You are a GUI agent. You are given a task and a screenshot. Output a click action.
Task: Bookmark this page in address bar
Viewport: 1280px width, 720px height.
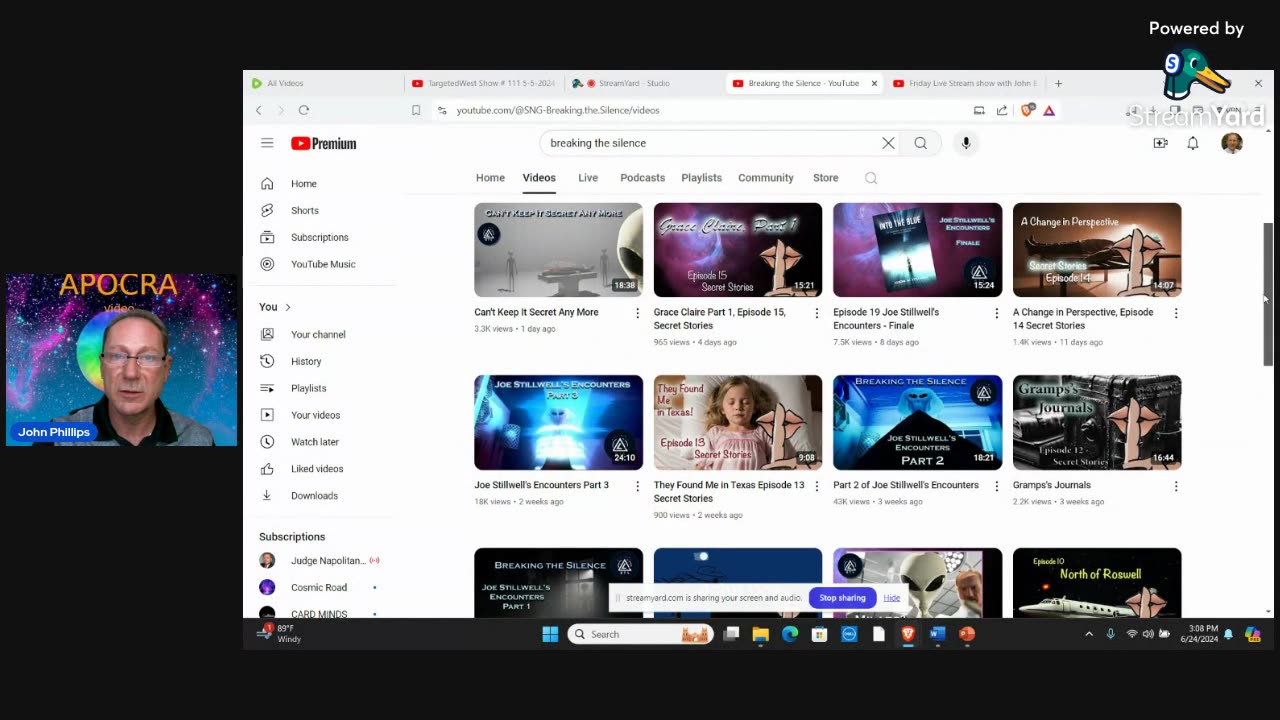point(416,110)
